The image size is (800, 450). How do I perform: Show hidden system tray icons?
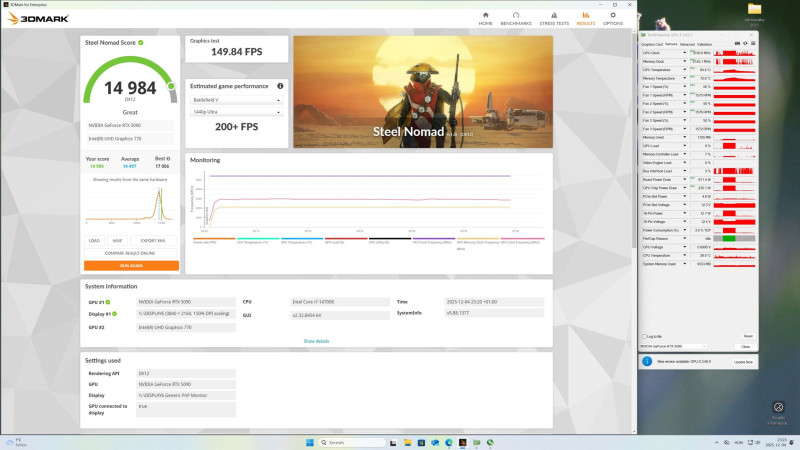(716, 442)
